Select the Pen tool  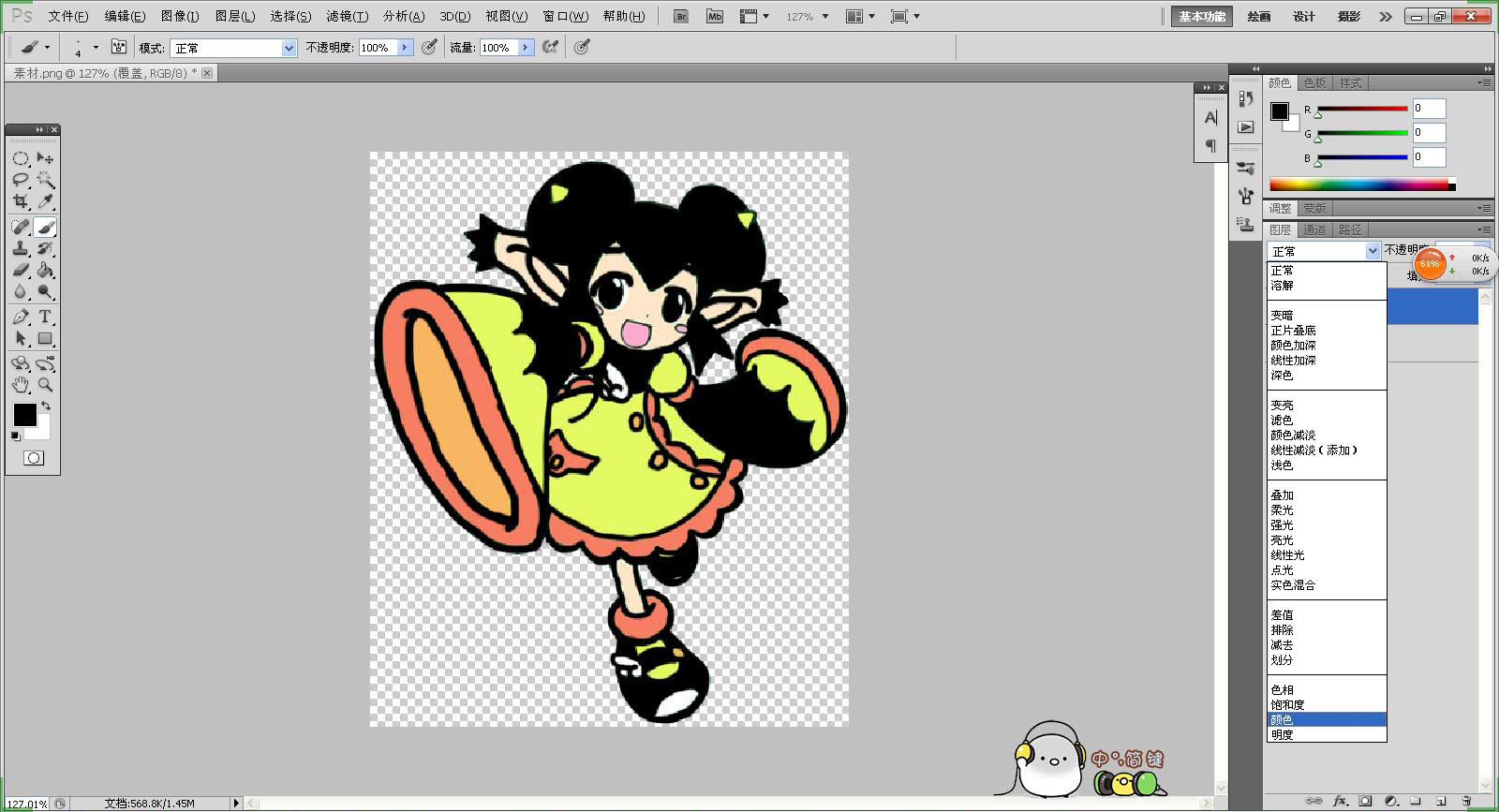pos(21,317)
